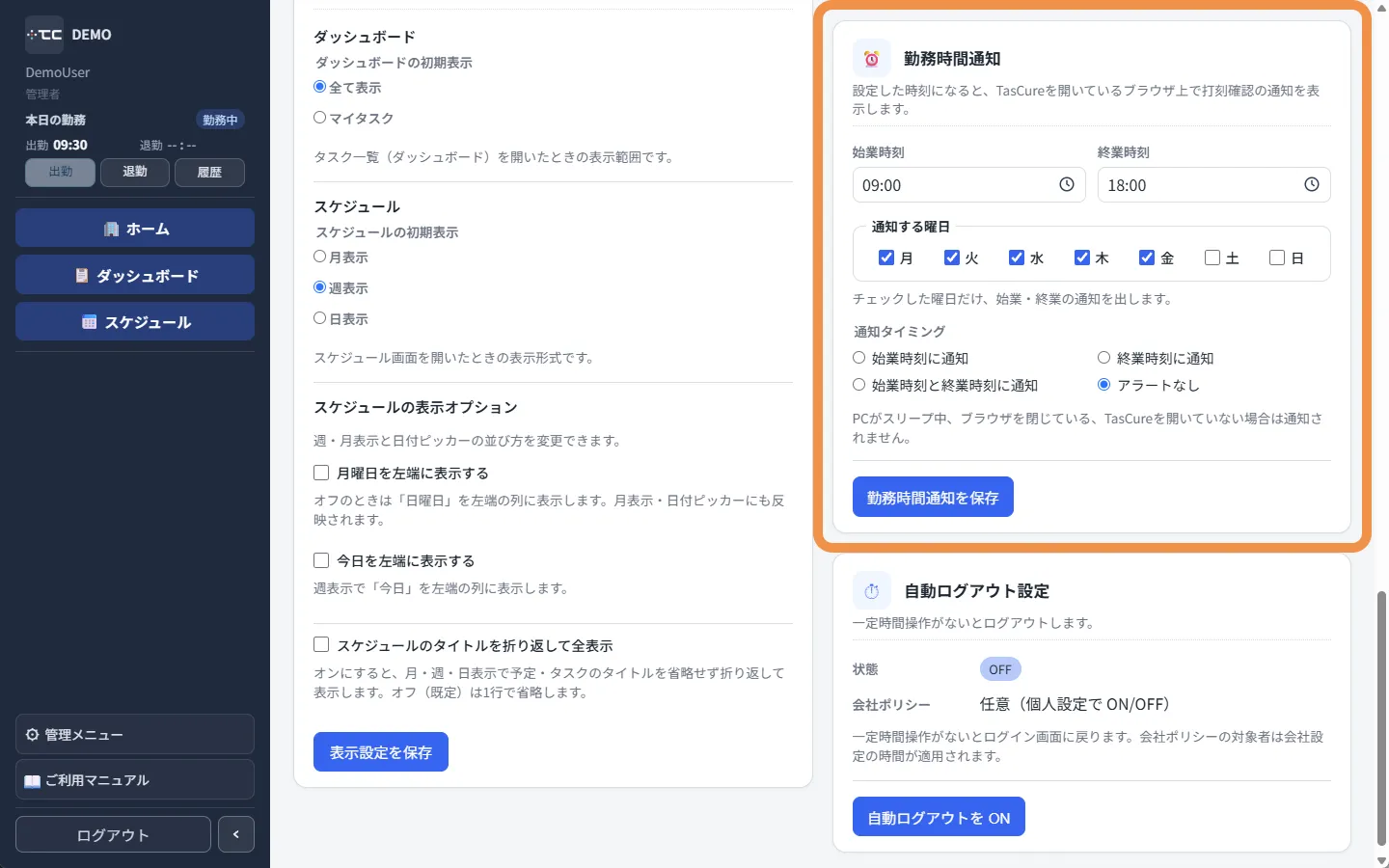Select マイタスク dashboard radio option
Screen dimensions: 1389x868
click(320, 118)
